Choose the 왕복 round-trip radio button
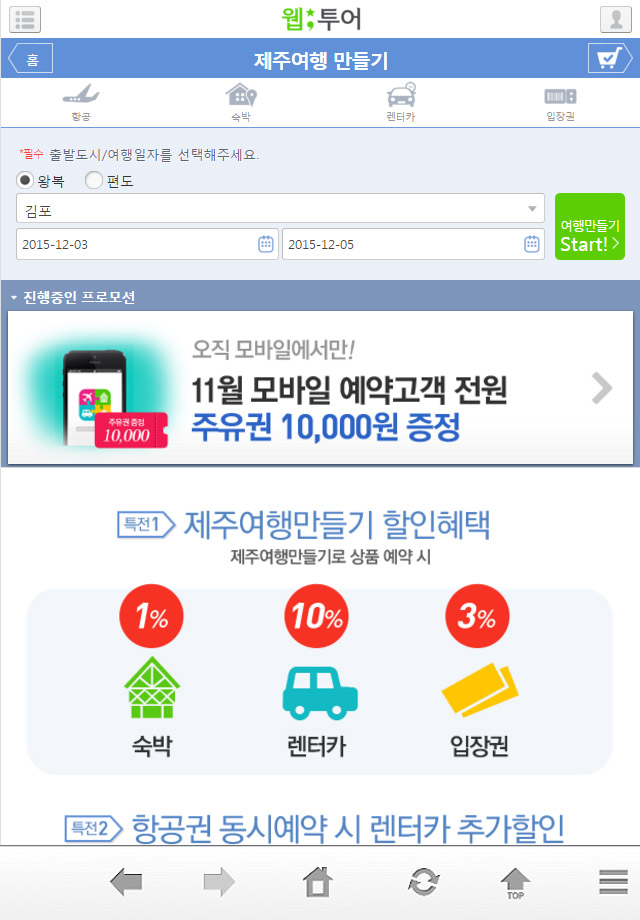 (25, 180)
